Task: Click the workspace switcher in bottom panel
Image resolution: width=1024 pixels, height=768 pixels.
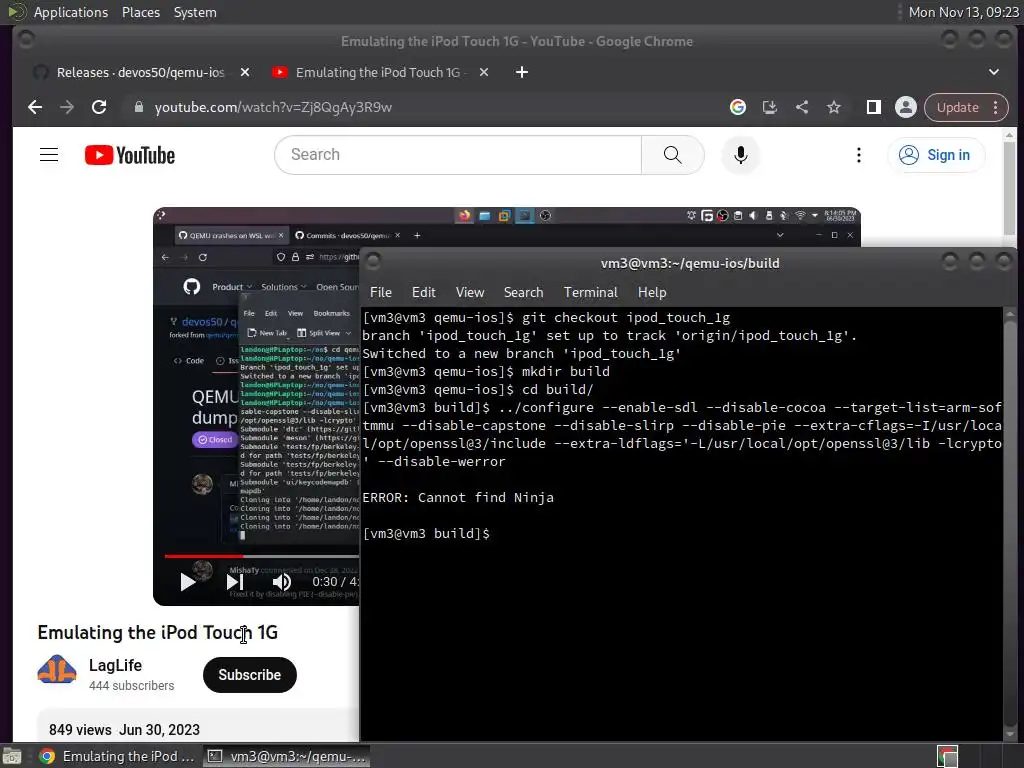Action: coord(947,756)
